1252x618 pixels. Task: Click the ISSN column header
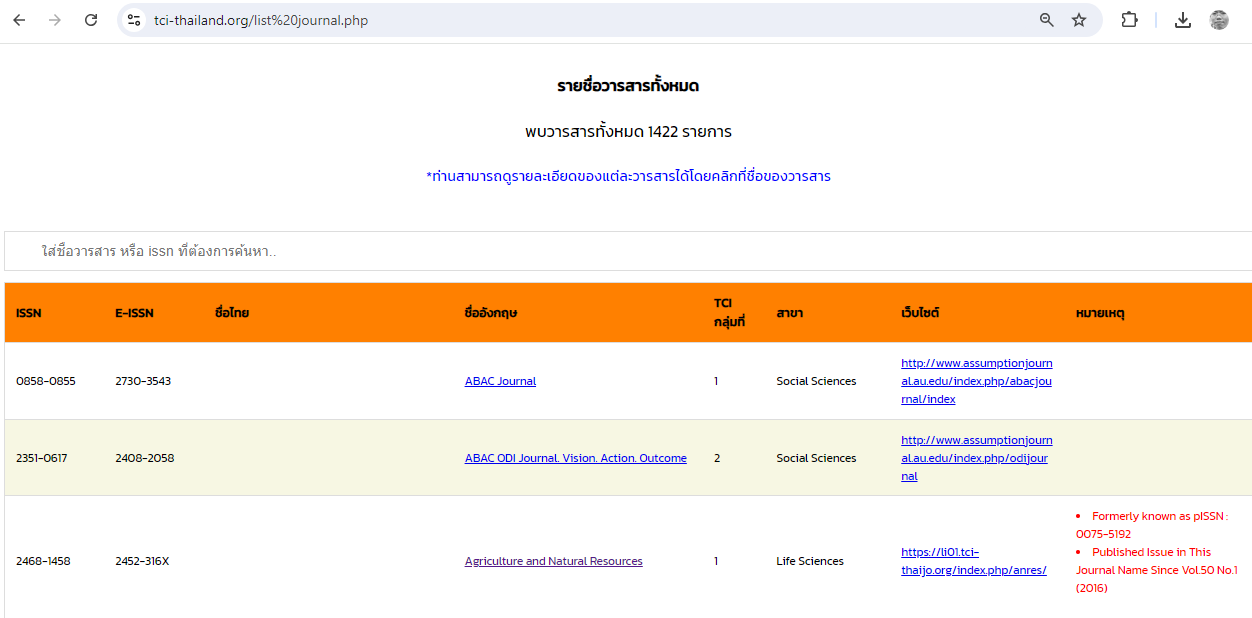(29, 313)
